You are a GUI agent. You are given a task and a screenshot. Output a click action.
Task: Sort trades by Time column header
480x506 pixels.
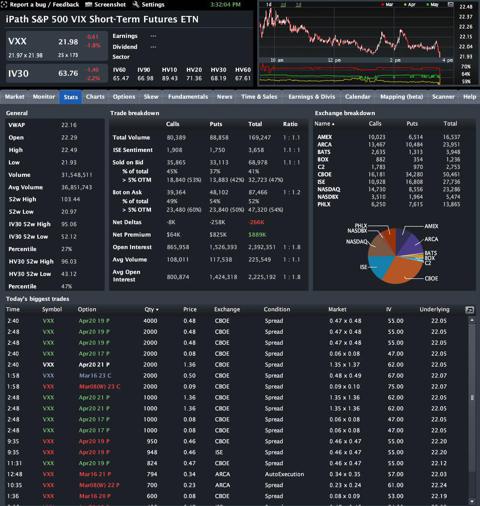click(x=13, y=309)
